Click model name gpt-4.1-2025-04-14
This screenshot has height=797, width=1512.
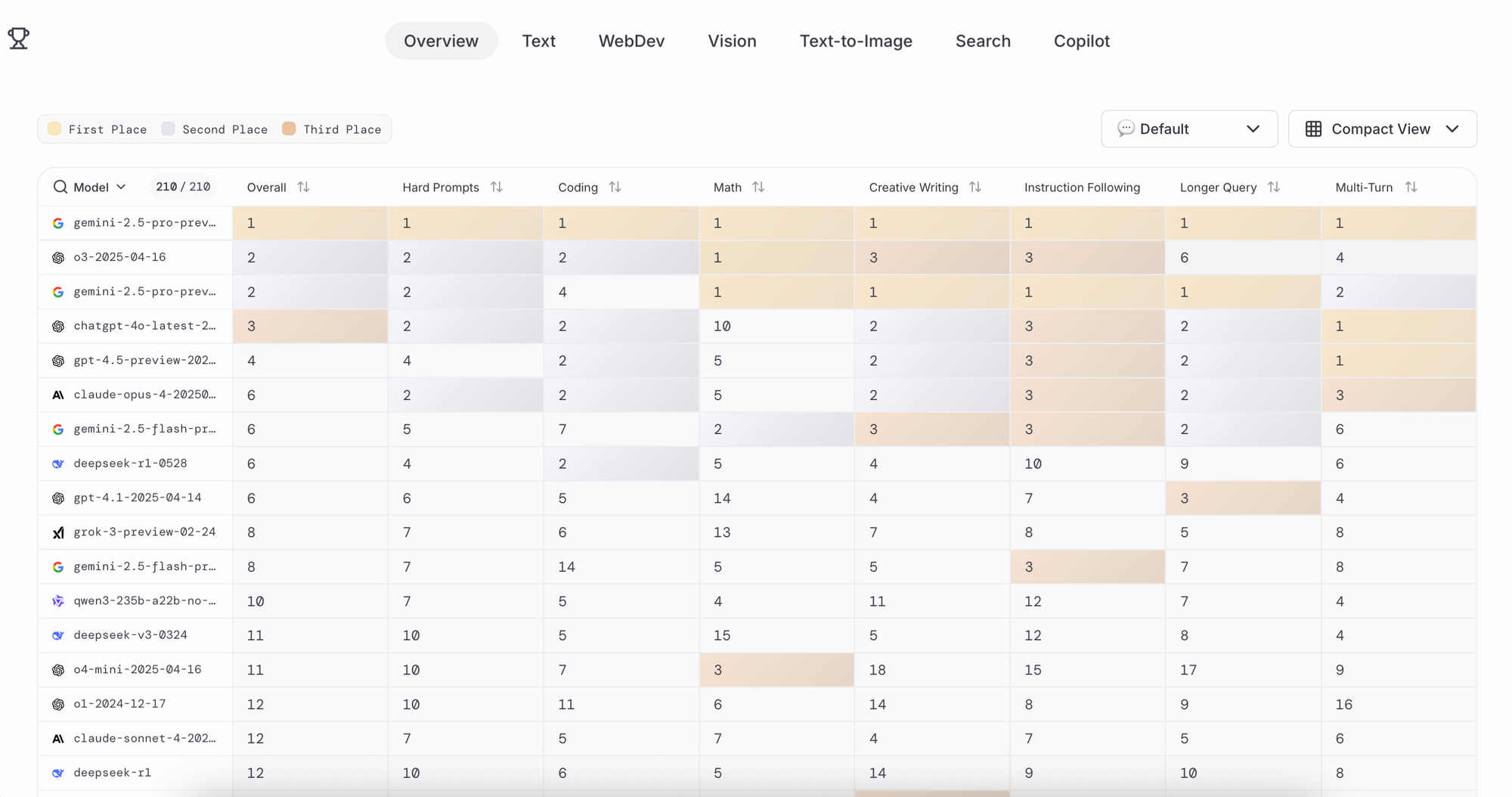click(138, 498)
